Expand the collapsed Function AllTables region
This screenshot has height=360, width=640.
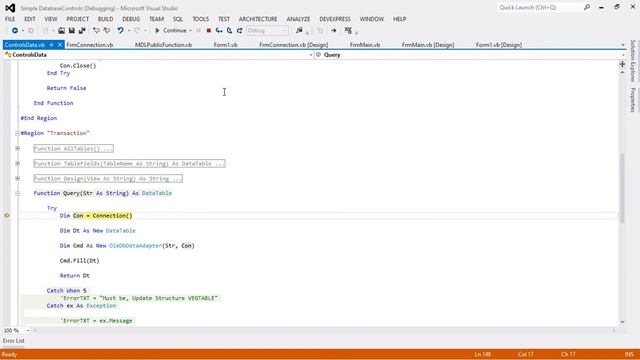(18, 149)
